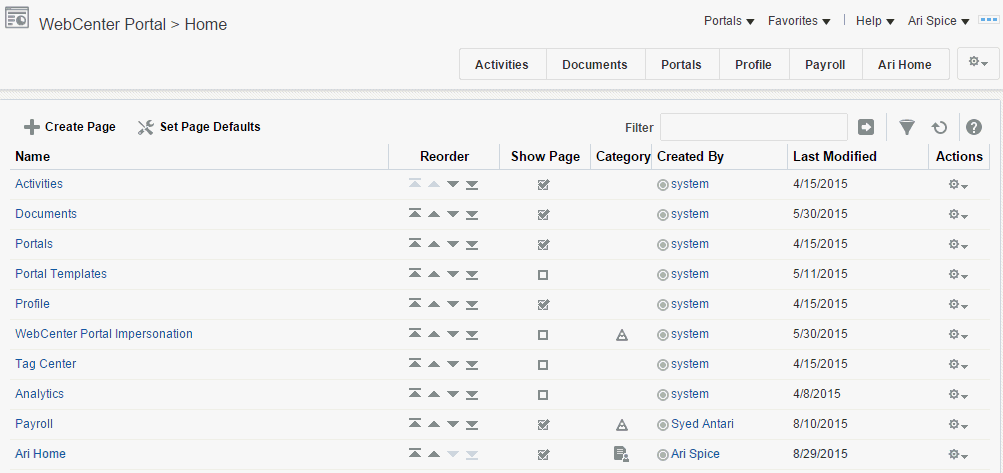Expand the Favorites dropdown menu

(x=799, y=20)
